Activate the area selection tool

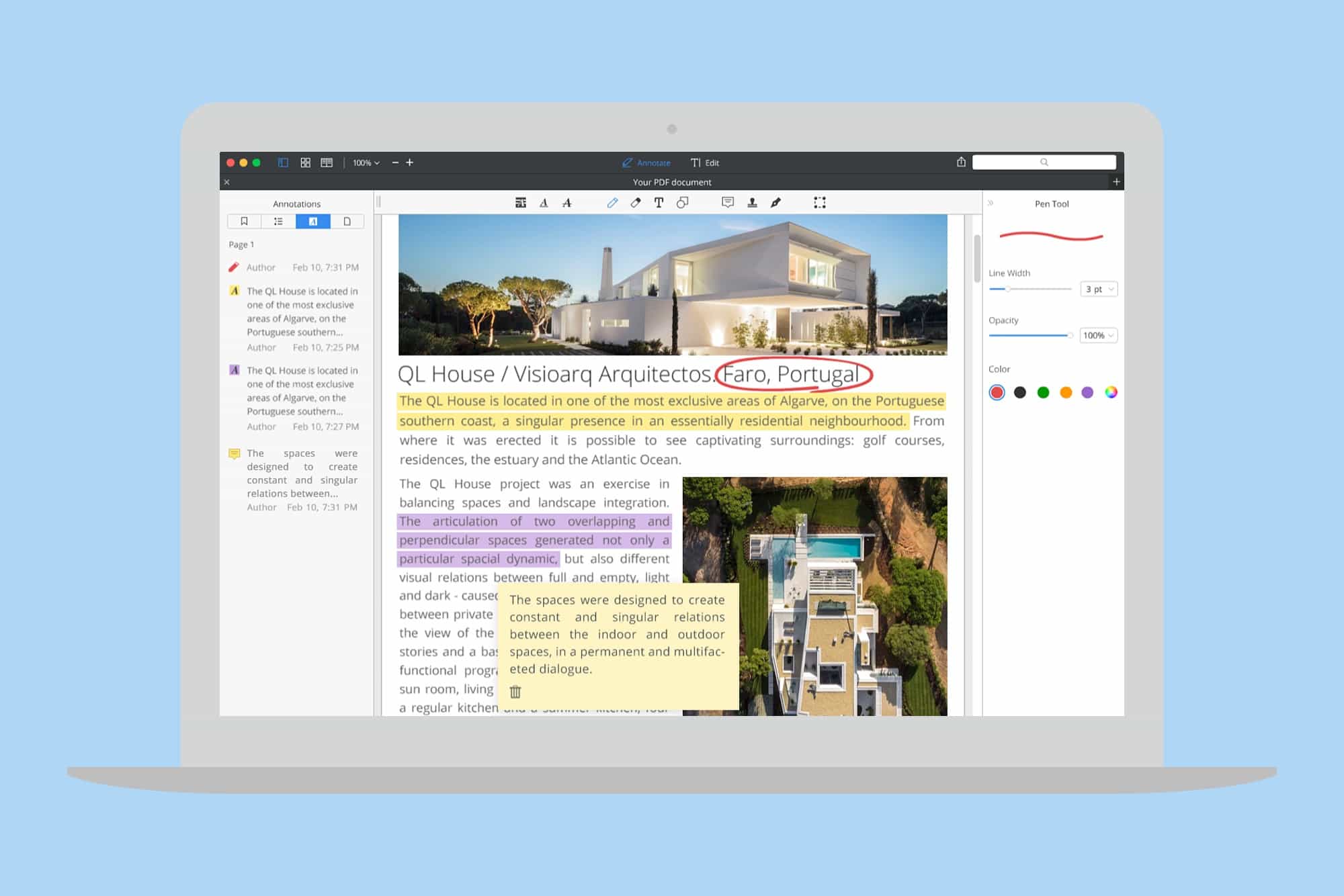tap(819, 203)
